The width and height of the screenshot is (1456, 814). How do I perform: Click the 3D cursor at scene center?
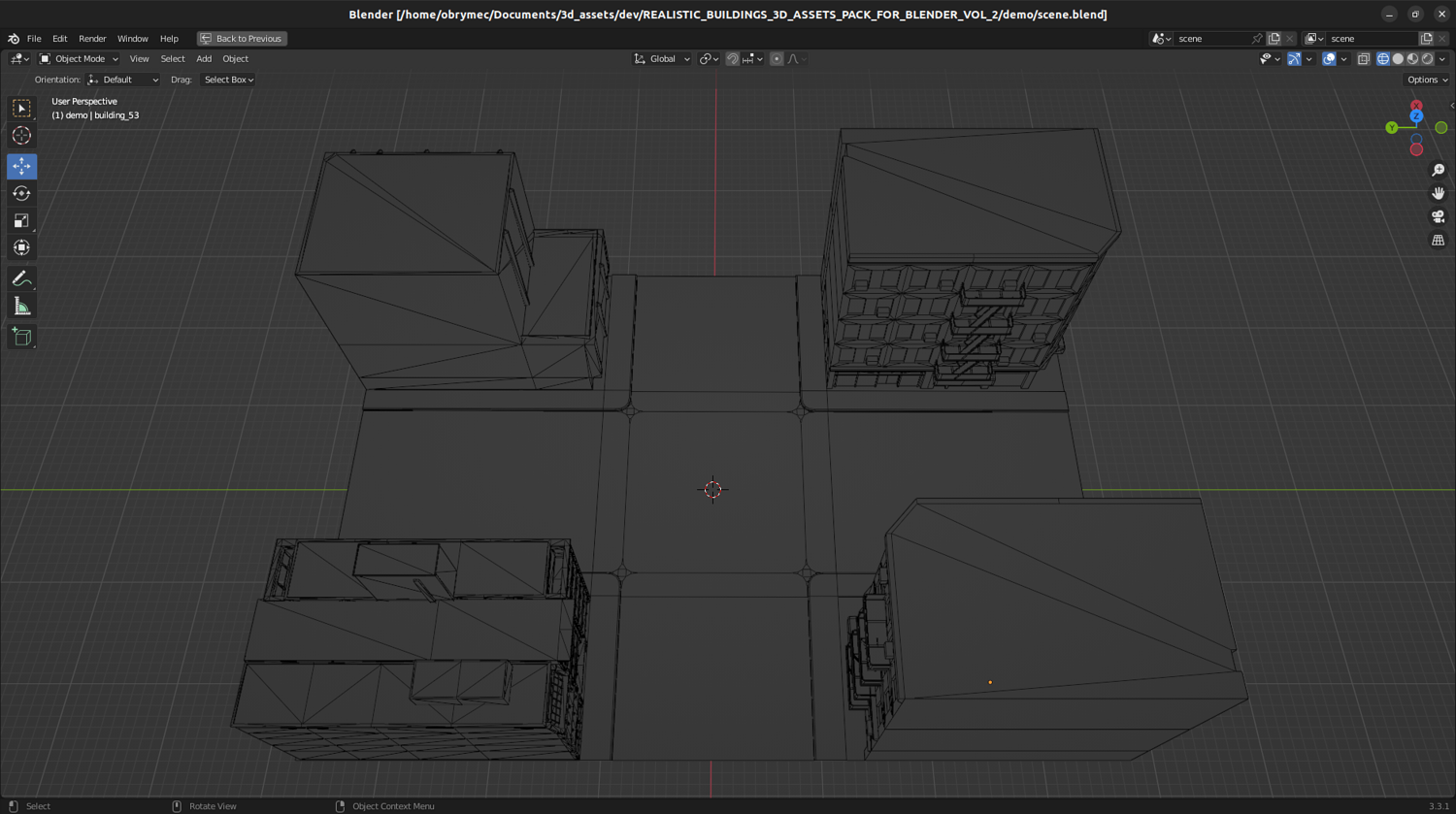coord(712,490)
